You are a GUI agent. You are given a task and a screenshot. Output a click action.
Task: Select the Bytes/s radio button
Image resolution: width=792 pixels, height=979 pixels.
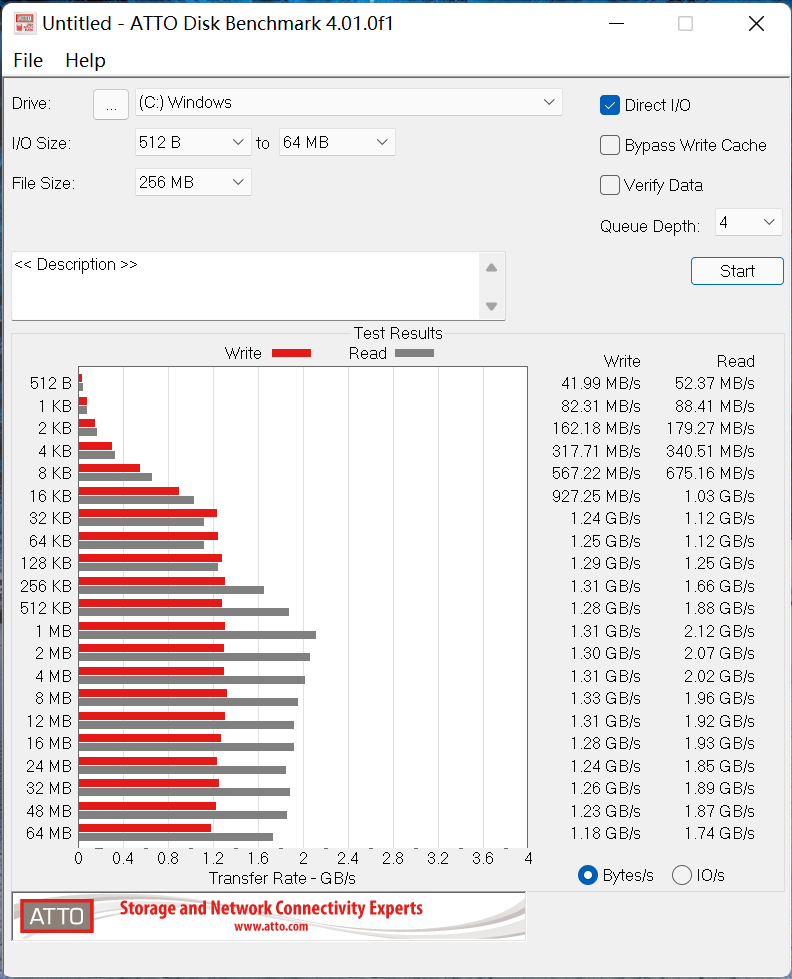588,875
